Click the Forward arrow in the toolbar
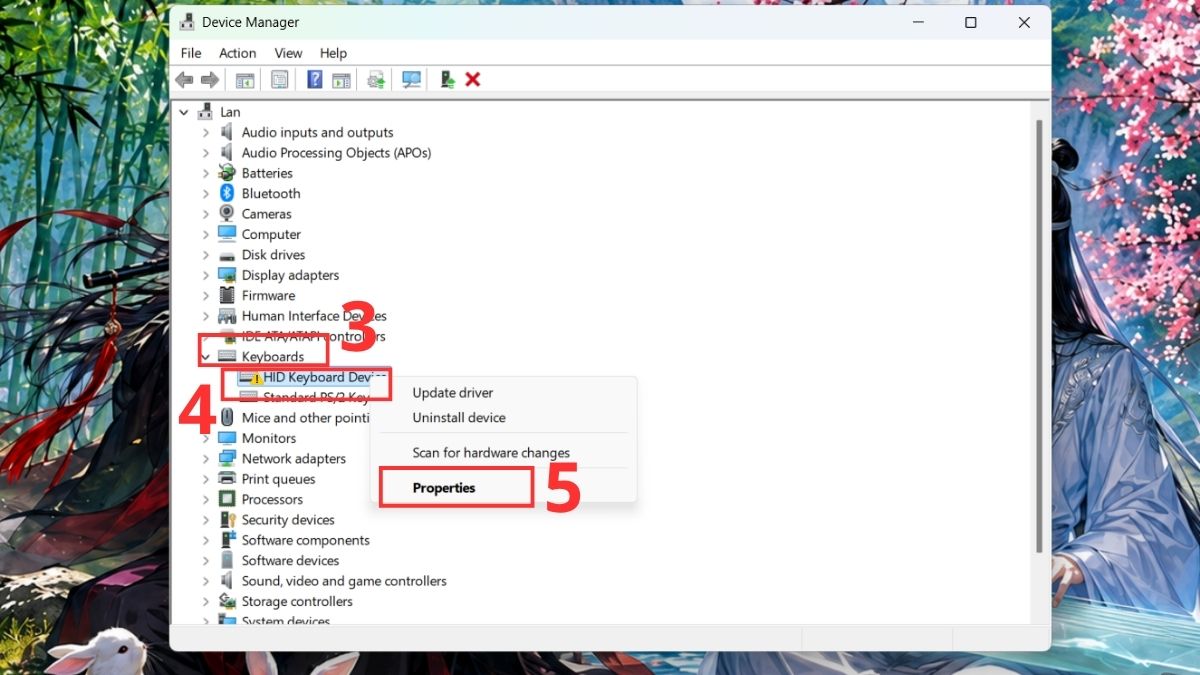The width and height of the screenshot is (1200, 675). coord(210,80)
